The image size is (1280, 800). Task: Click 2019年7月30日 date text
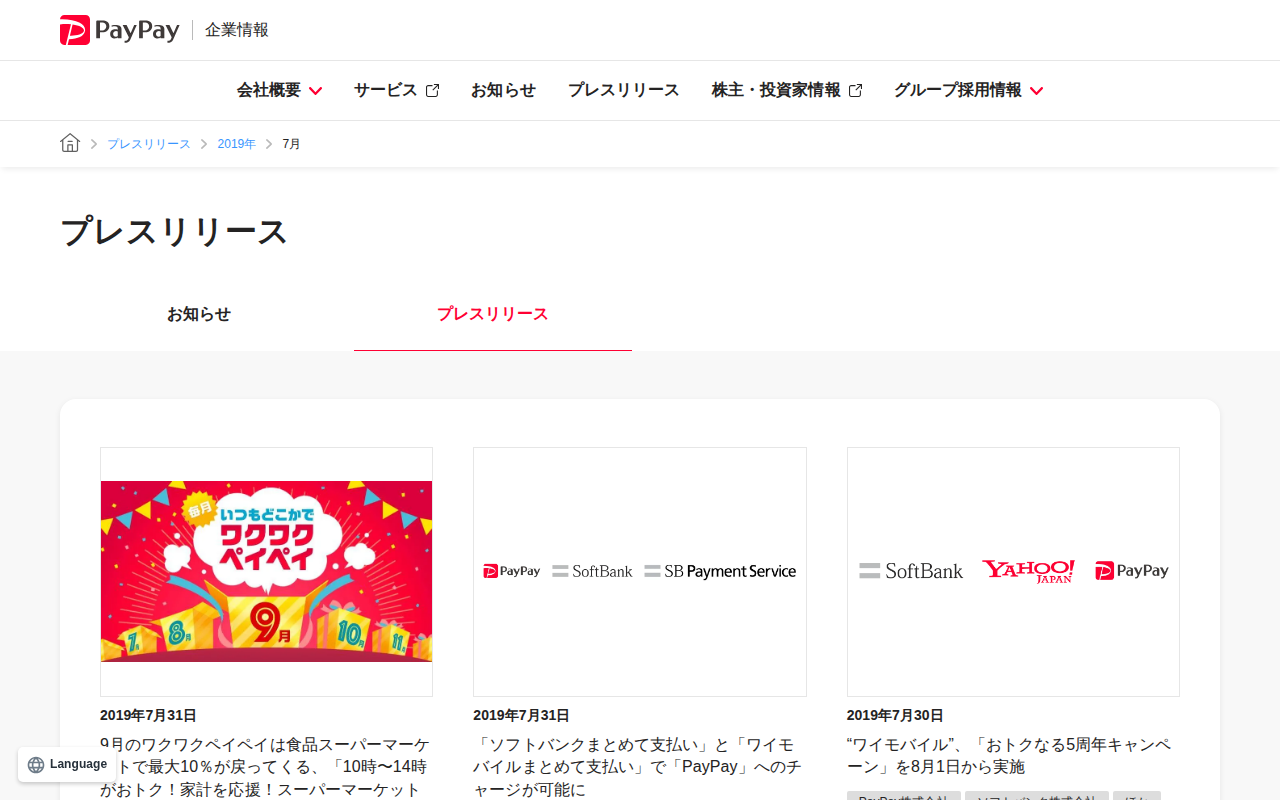(x=895, y=715)
